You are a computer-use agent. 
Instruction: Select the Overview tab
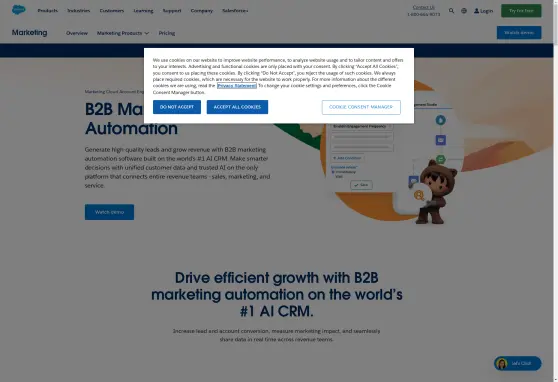77,33
